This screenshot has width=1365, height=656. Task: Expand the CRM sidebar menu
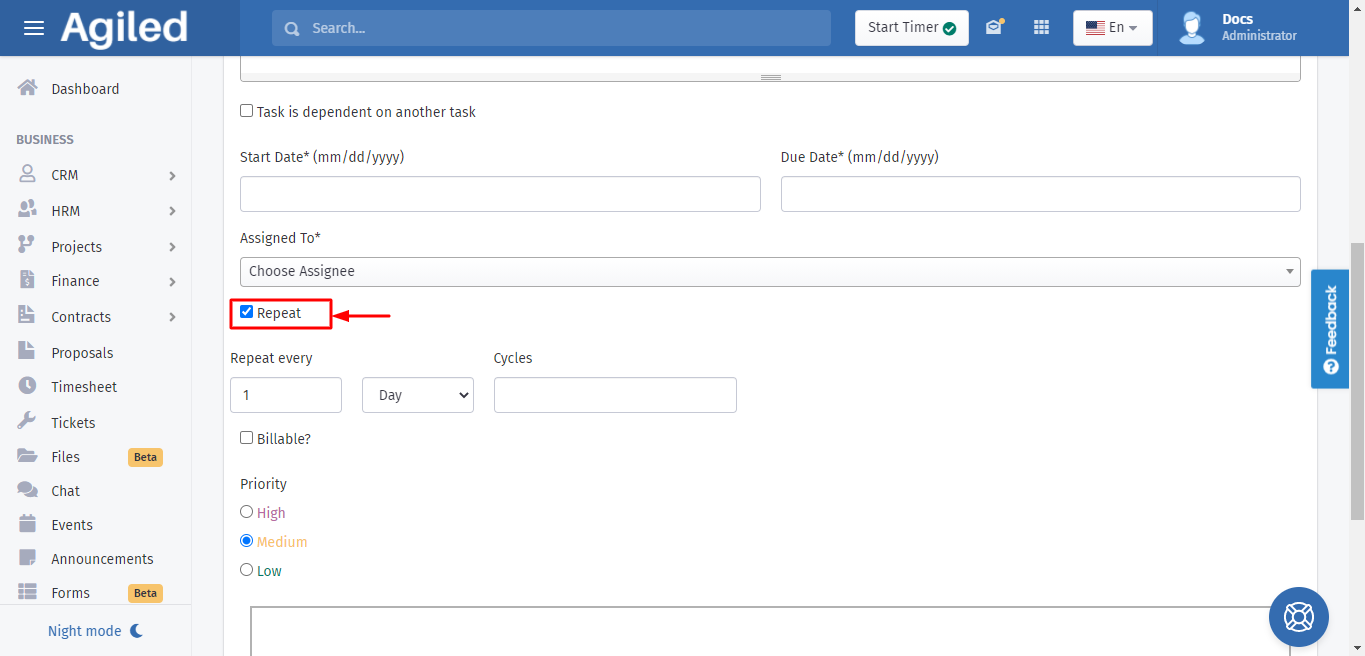pyautogui.click(x=97, y=175)
